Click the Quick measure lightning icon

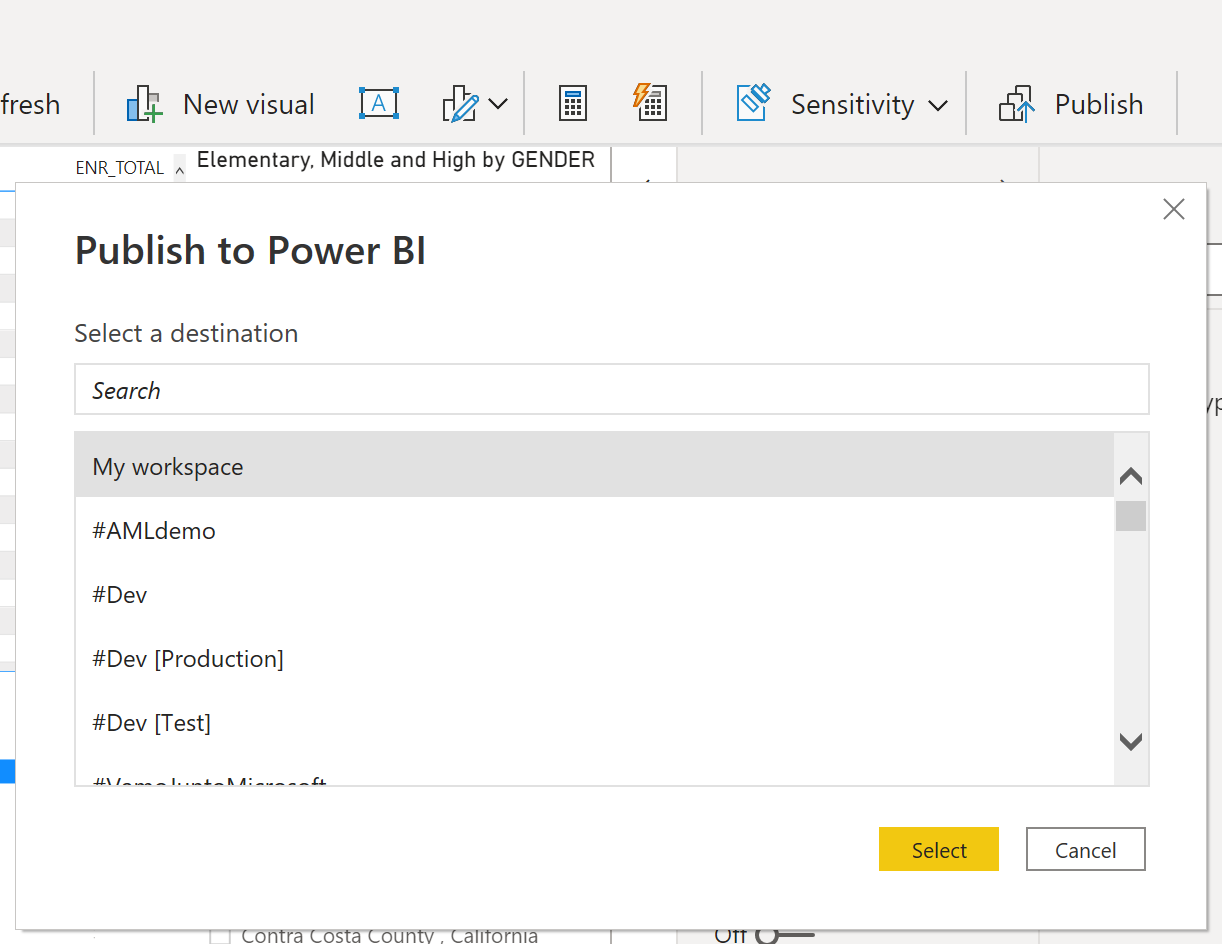tap(650, 102)
